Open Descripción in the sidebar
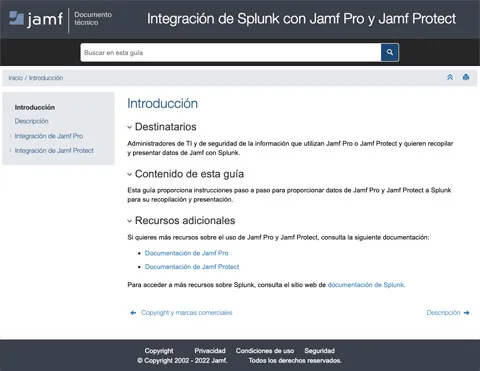 pos(32,121)
